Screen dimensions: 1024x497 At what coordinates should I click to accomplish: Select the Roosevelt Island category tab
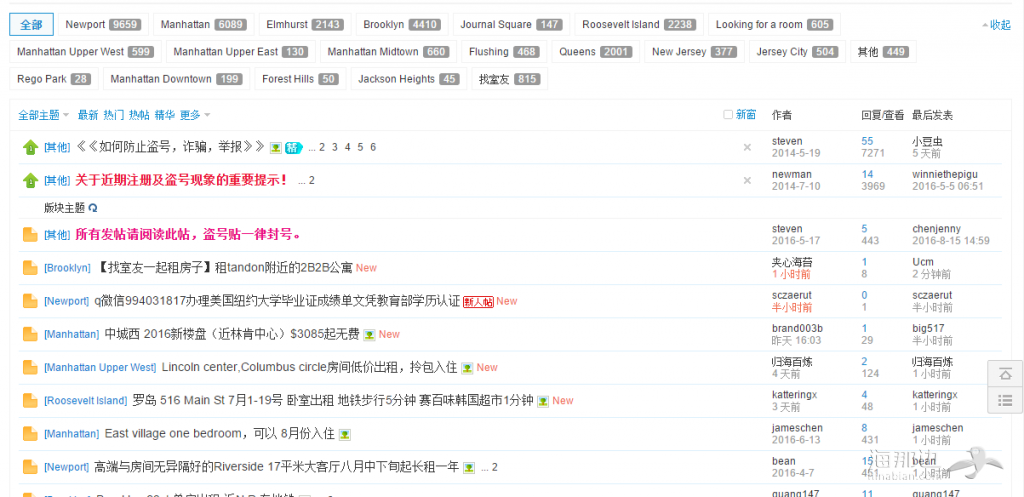pyautogui.click(x=639, y=25)
